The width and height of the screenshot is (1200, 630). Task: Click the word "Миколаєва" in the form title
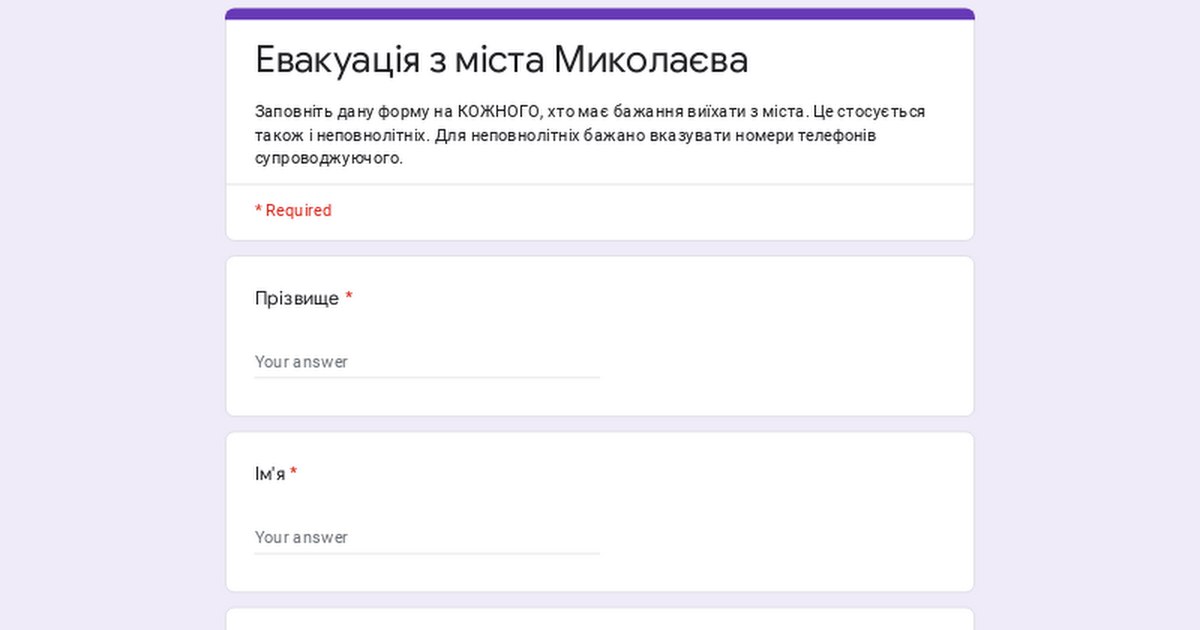click(x=651, y=60)
